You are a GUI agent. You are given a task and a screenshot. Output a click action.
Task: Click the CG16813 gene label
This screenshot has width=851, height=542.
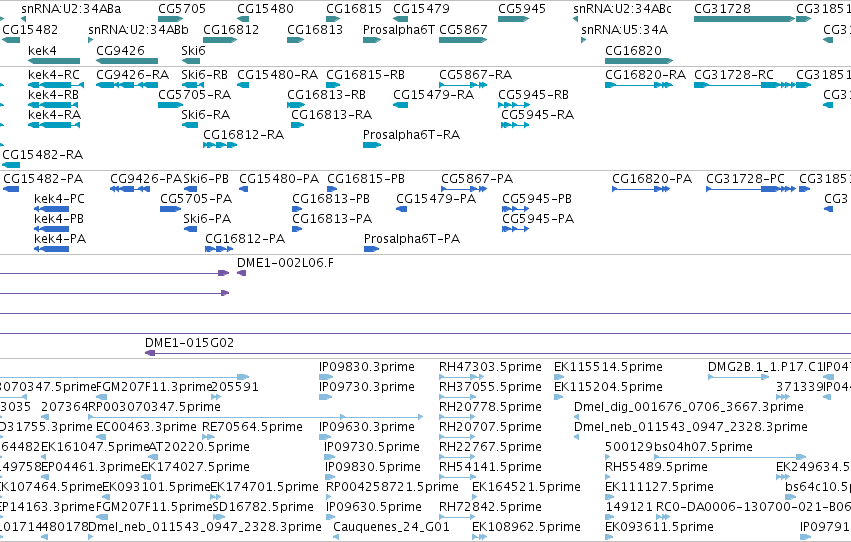click(315, 29)
